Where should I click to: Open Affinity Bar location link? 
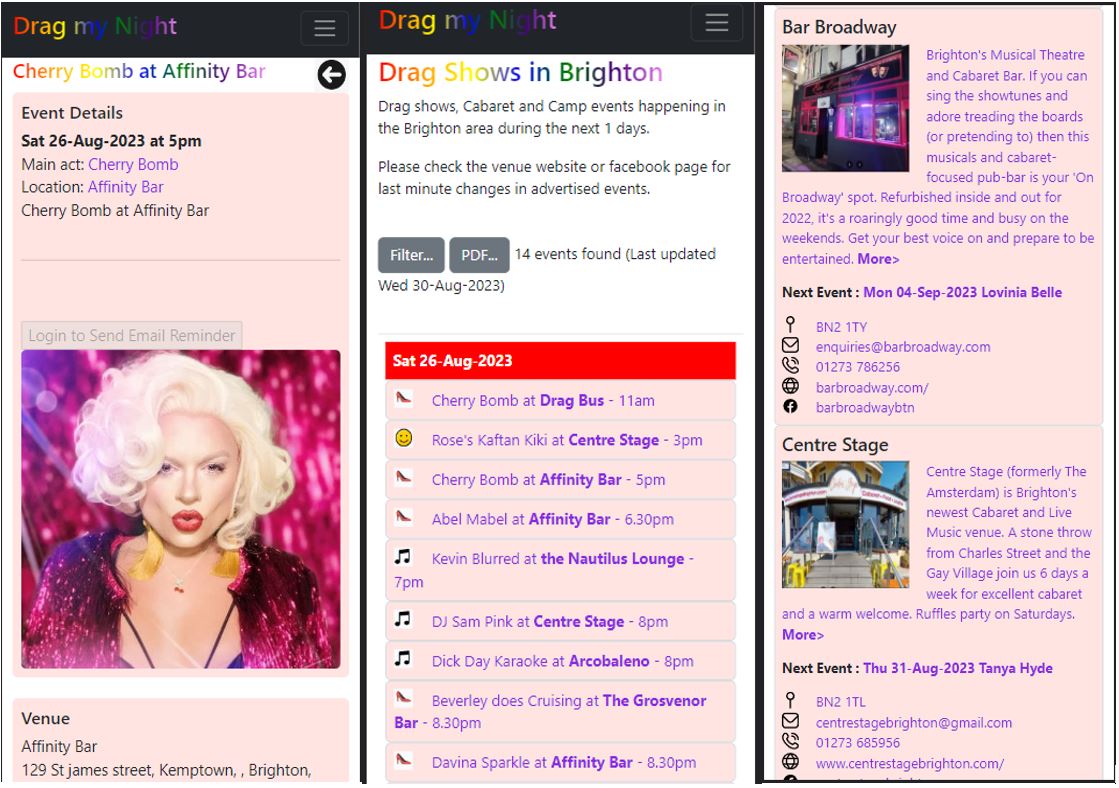pyautogui.click(x=125, y=187)
